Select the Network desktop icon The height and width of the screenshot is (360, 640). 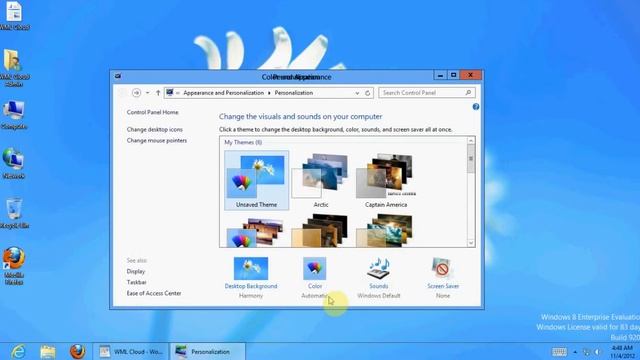[x=14, y=163]
